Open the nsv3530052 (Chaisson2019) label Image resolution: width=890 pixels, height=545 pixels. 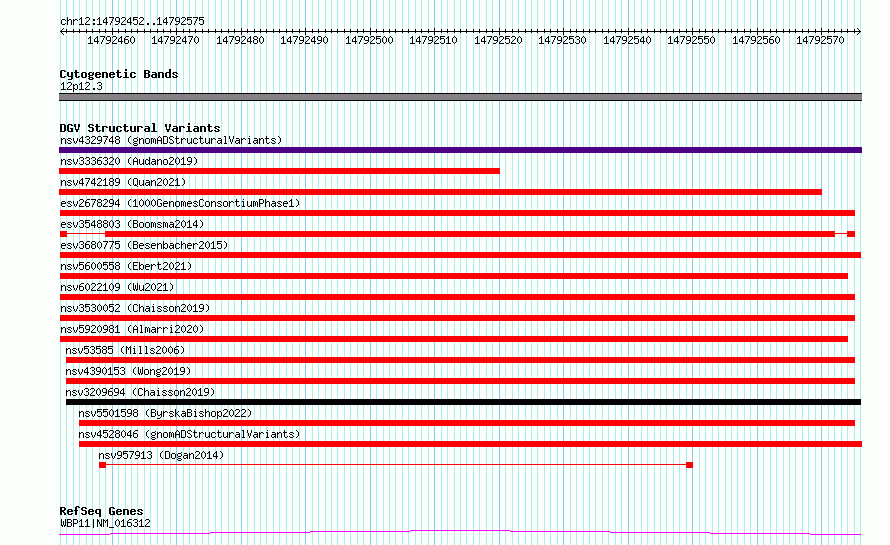[x=135, y=308]
